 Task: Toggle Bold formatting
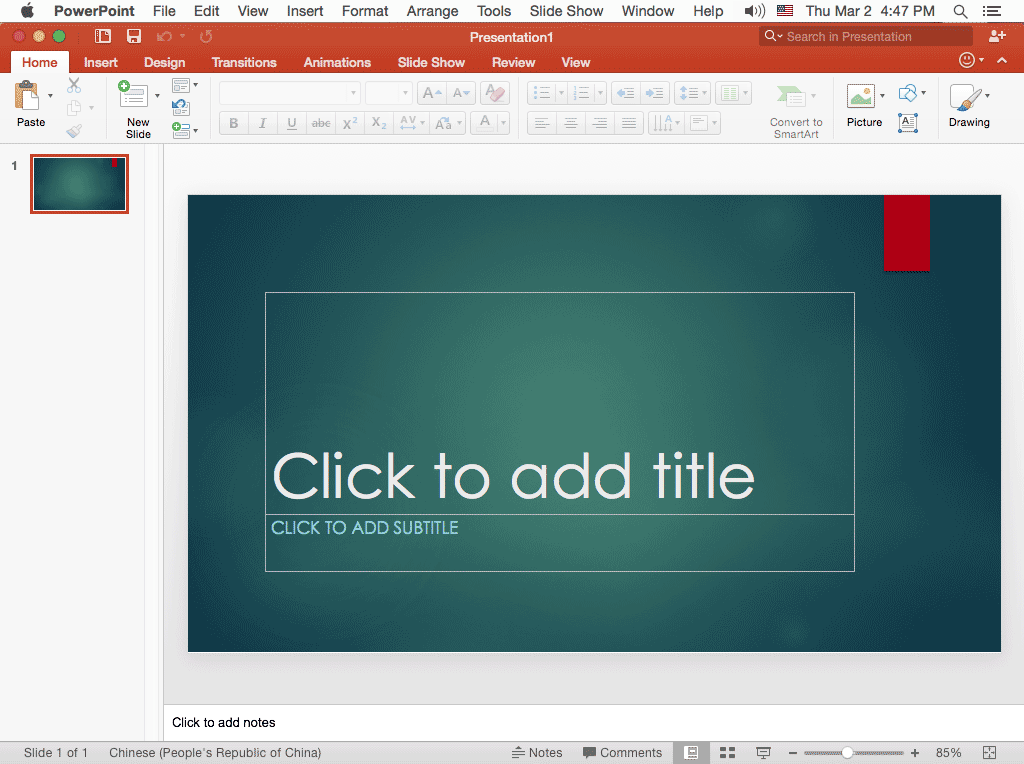click(x=234, y=123)
